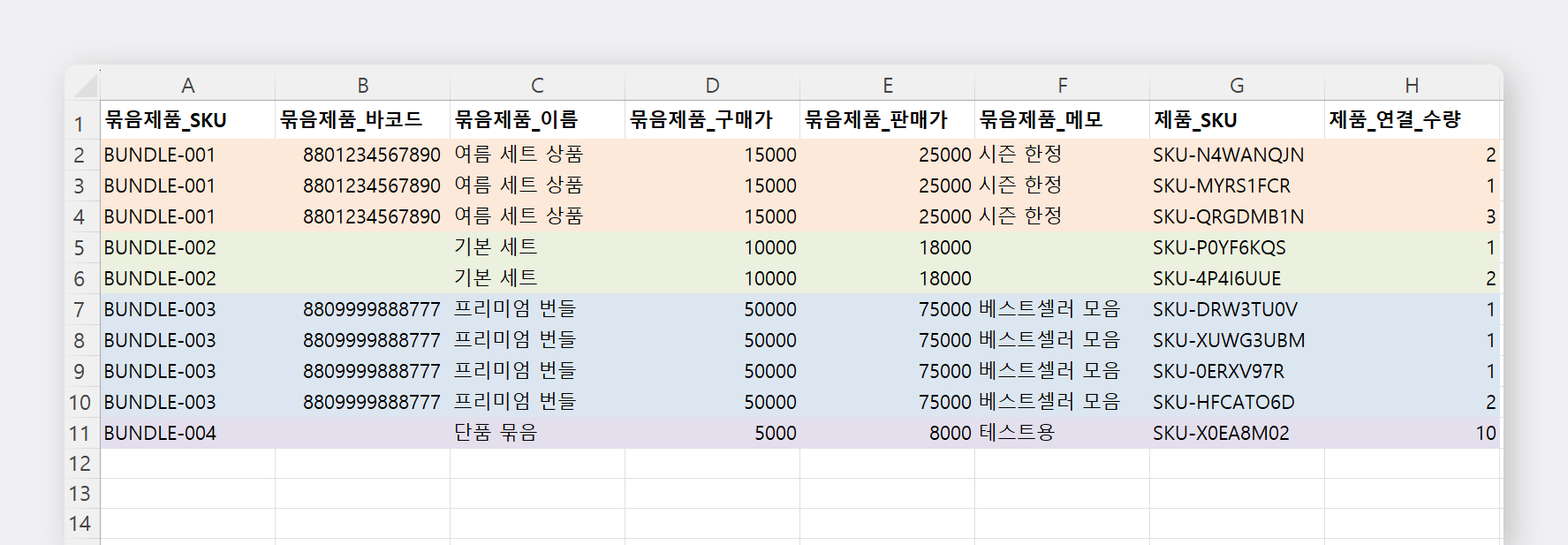Image resolution: width=1568 pixels, height=545 pixels.
Task: Select the 테스트용 memo cell
Action: tap(1061, 434)
